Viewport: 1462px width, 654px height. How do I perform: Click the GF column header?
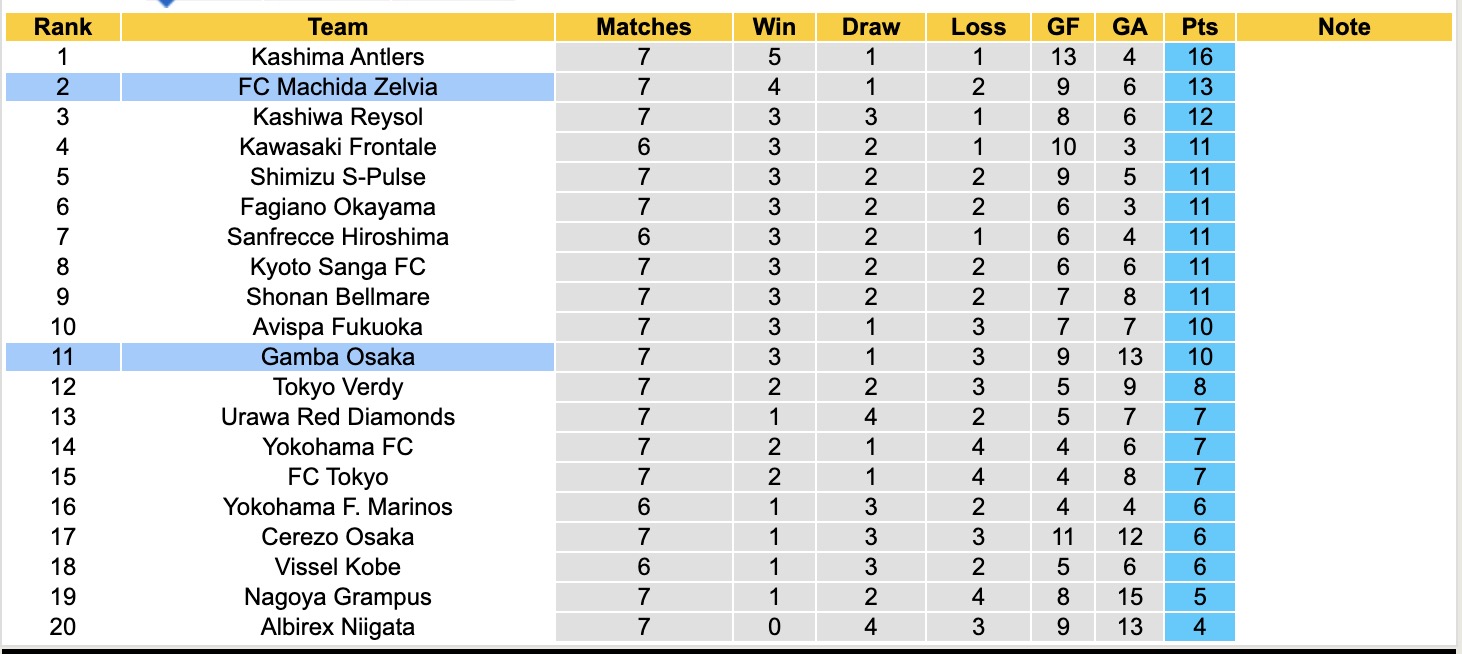point(1063,27)
